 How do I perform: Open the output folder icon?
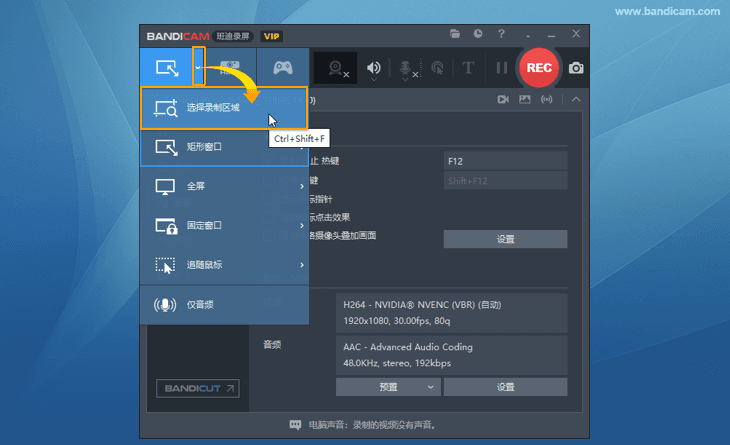(x=455, y=34)
